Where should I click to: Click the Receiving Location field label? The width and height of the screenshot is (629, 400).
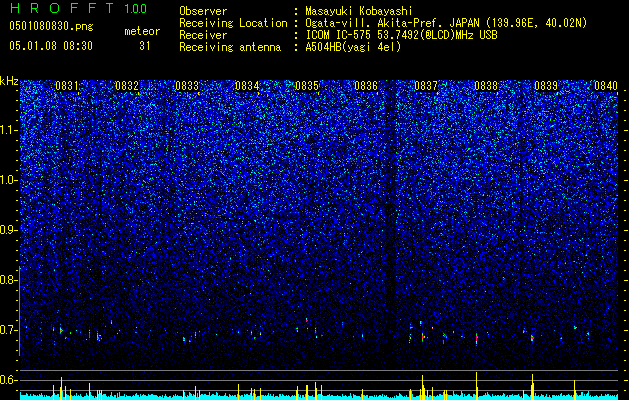click(x=233, y=23)
